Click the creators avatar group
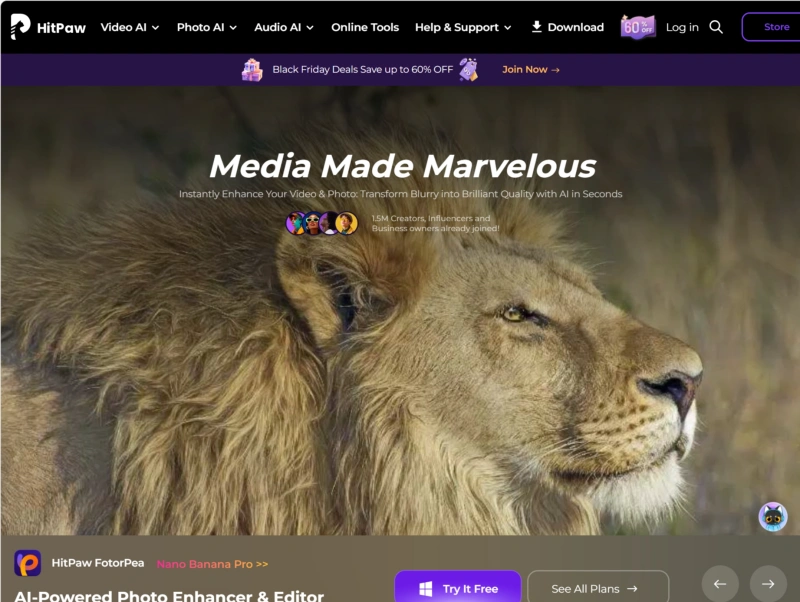Image resolution: width=800 pixels, height=602 pixels. [322, 223]
